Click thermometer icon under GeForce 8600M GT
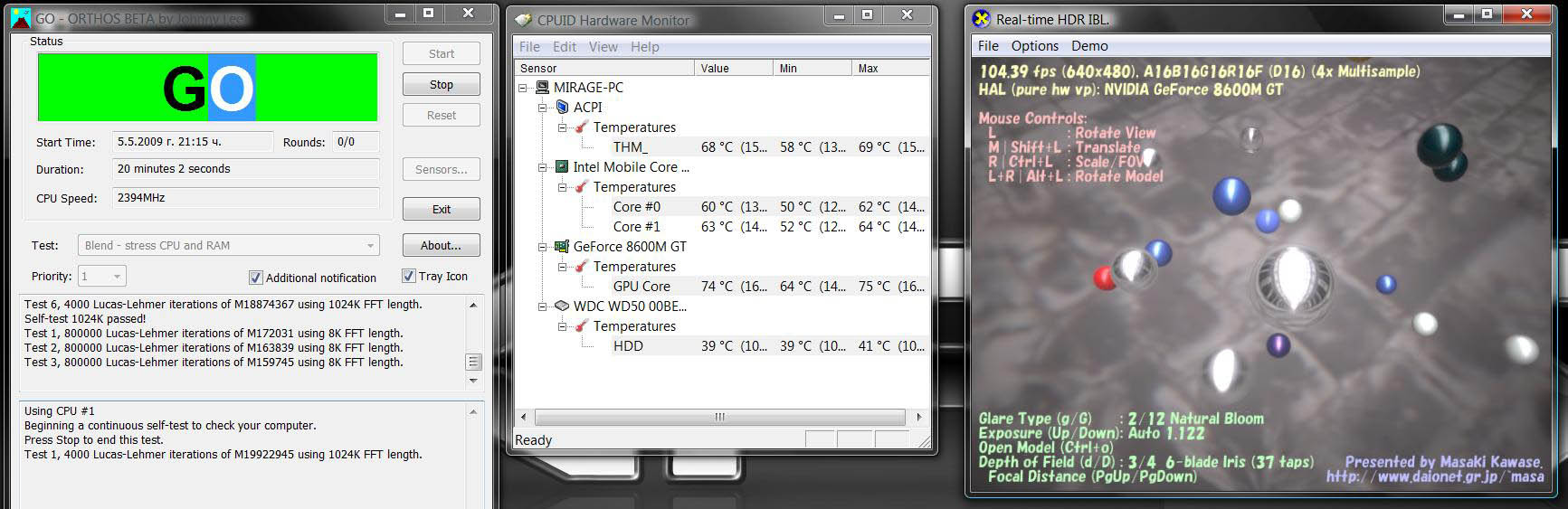Image resolution: width=1568 pixels, height=509 pixels. (x=582, y=267)
